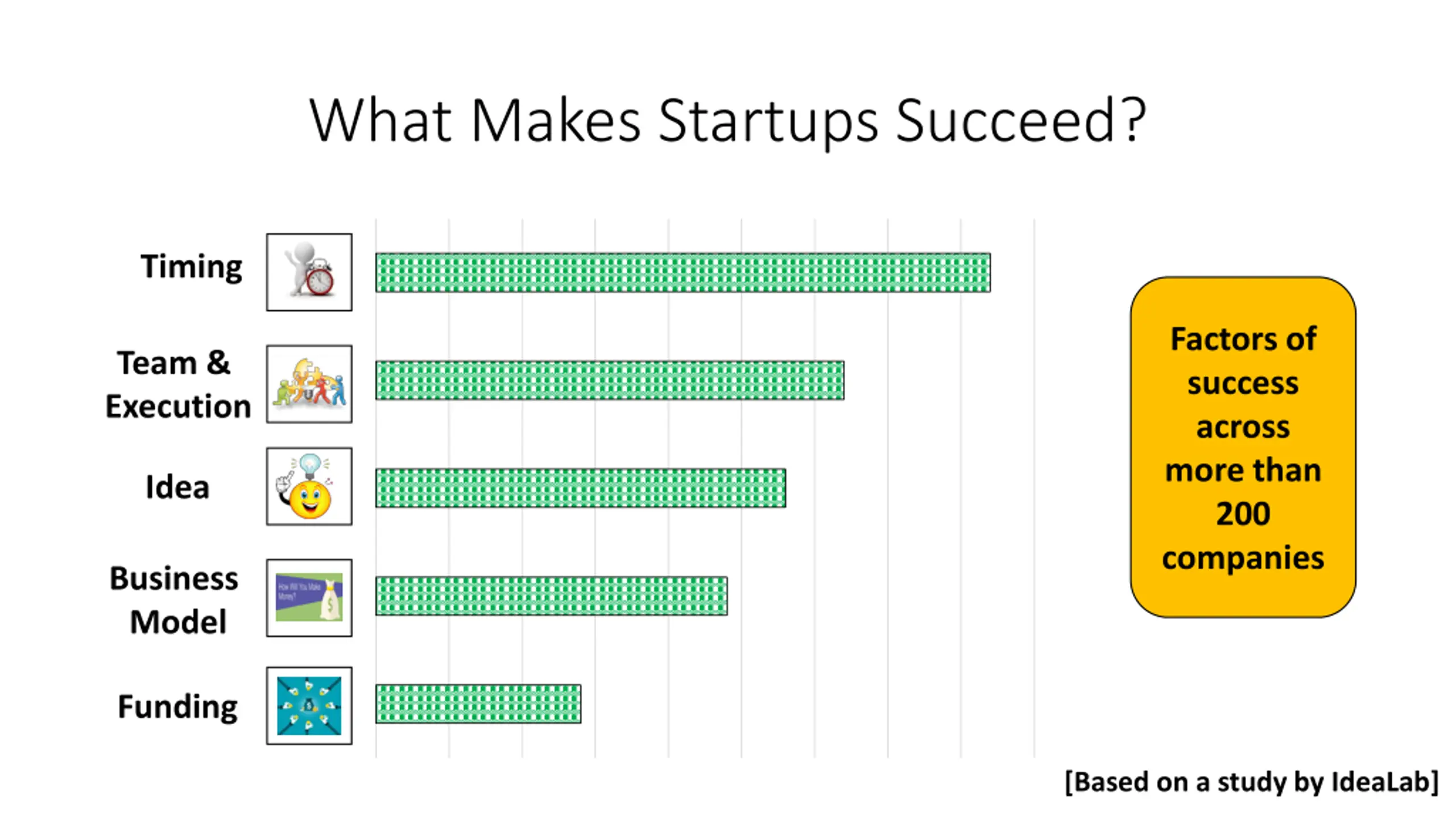Select the "Team & Execution" text label

click(x=178, y=384)
